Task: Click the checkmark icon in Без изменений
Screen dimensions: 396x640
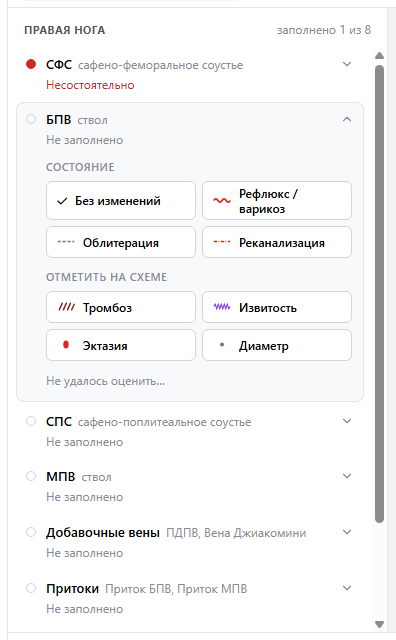Action: pyautogui.click(x=62, y=201)
